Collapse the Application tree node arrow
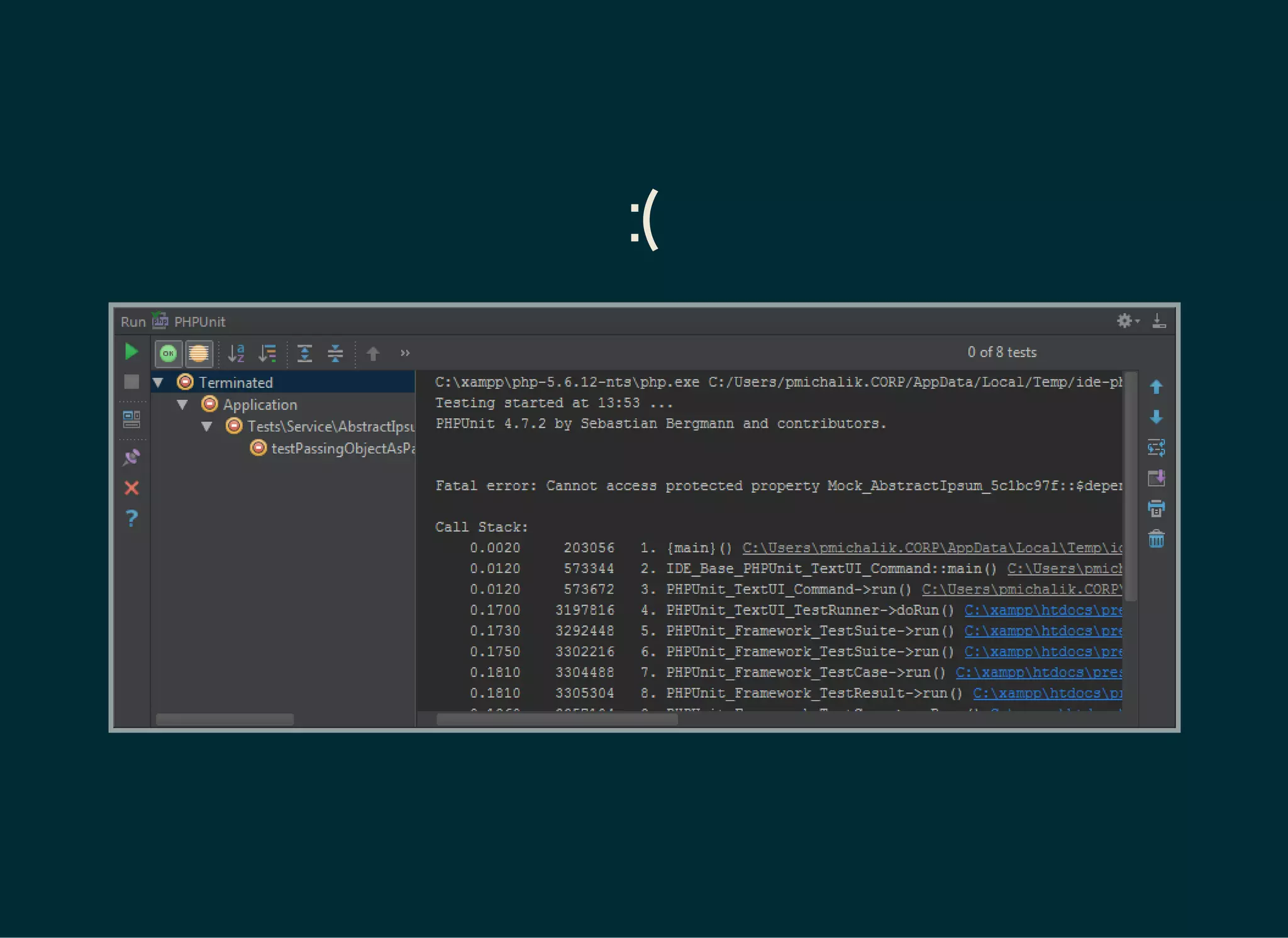 pyautogui.click(x=182, y=405)
